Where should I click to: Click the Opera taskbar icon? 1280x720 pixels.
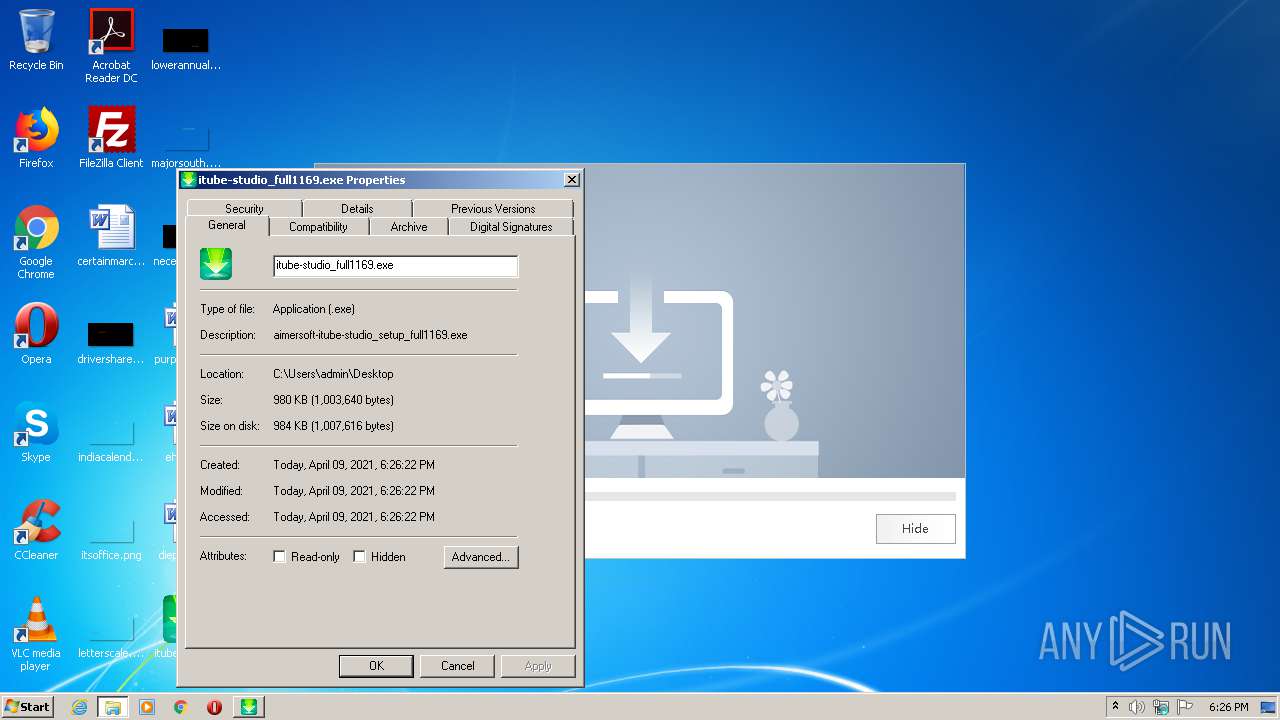(x=214, y=707)
